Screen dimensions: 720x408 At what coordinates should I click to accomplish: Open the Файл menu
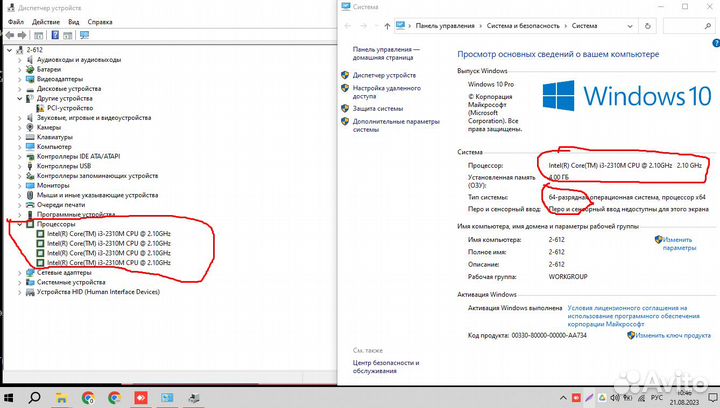16,22
